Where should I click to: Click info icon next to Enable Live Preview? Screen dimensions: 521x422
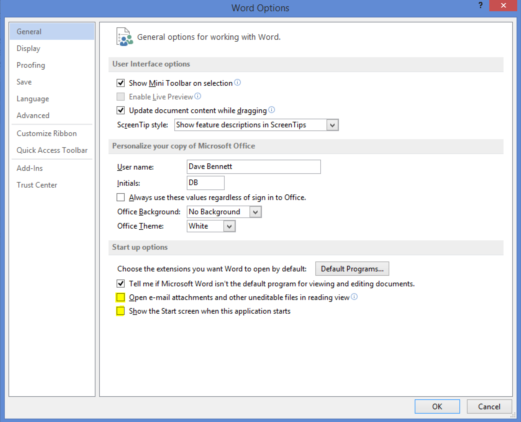(198, 96)
